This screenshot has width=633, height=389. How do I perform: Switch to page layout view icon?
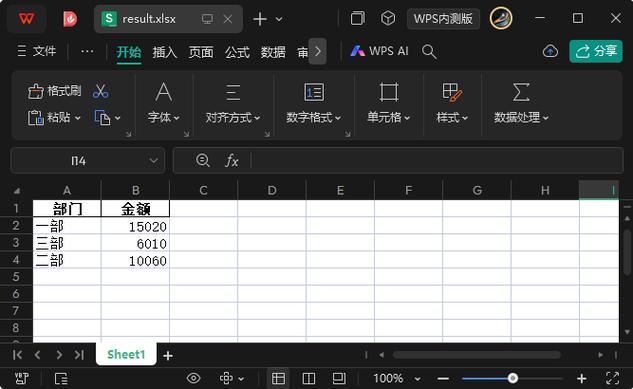click(339, 378)
